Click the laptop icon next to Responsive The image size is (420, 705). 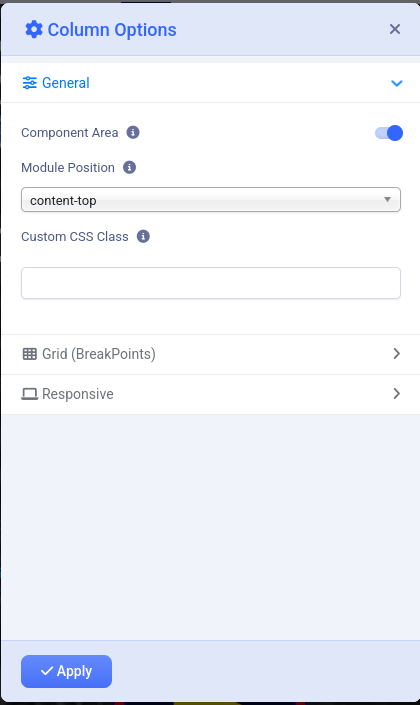point(30,394)
